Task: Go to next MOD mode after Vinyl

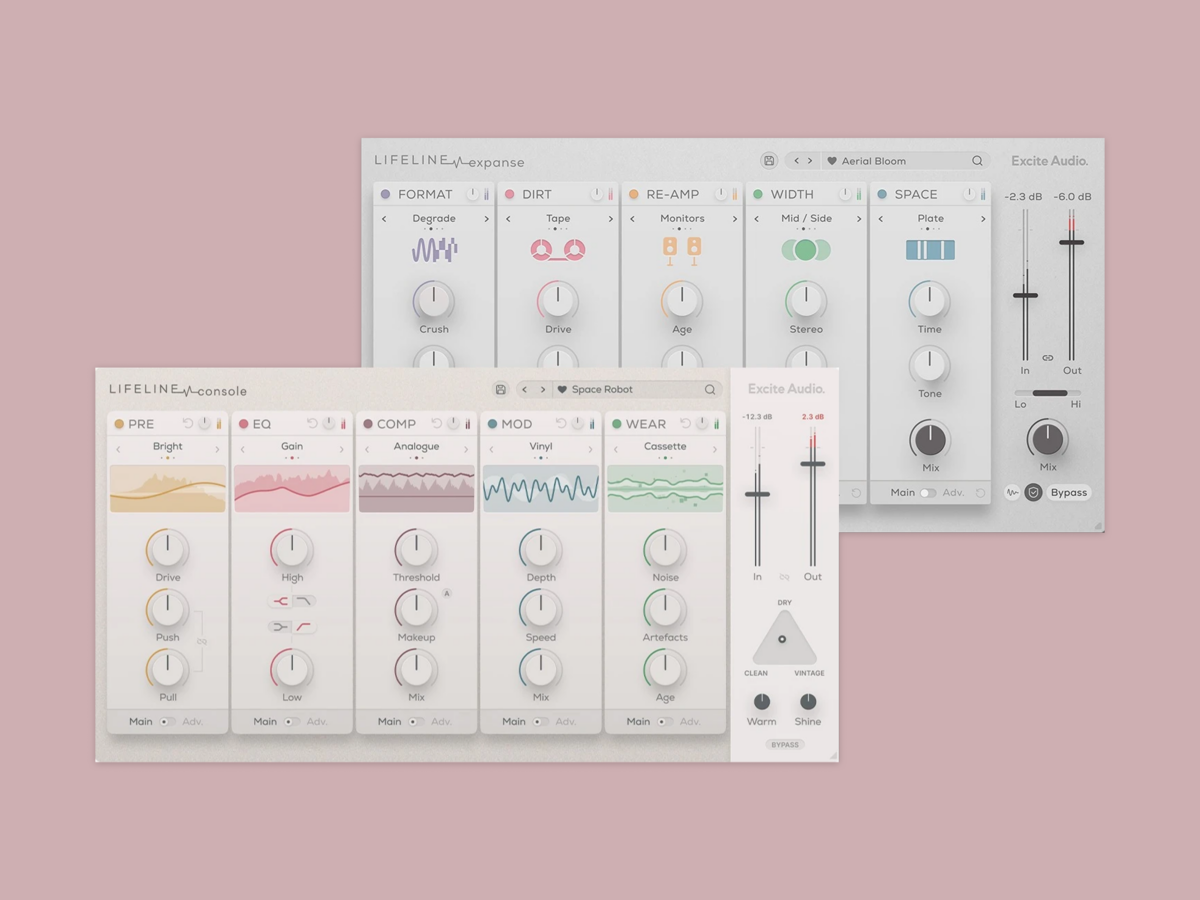Action: click(x=590, y=450)
